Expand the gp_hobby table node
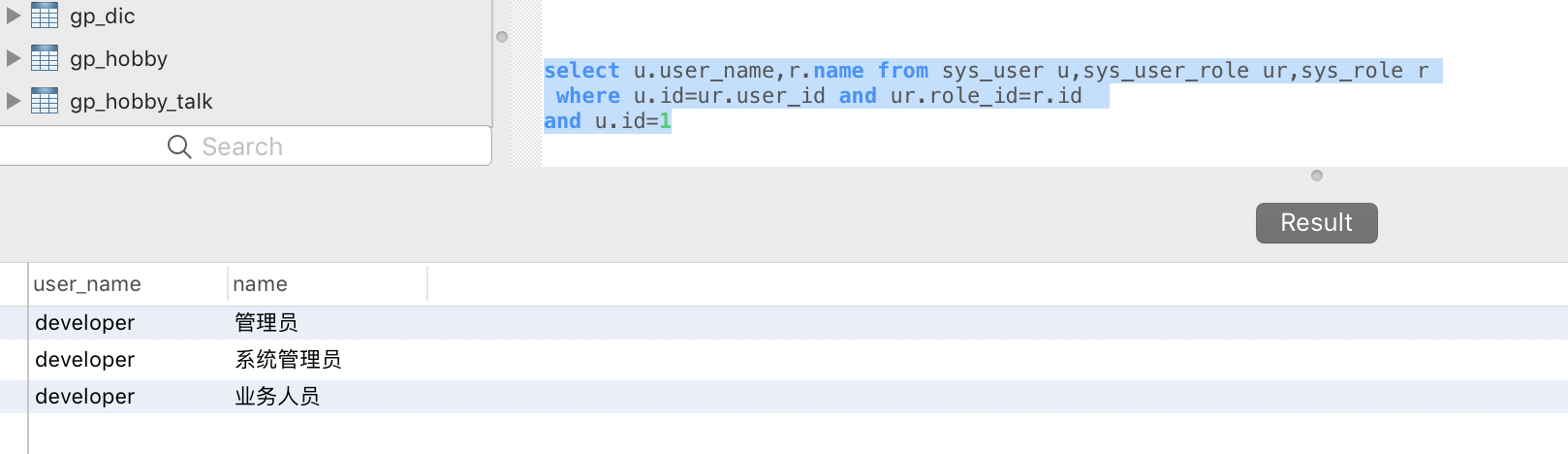The image size is (1568, 454). (x=14, y=58)
